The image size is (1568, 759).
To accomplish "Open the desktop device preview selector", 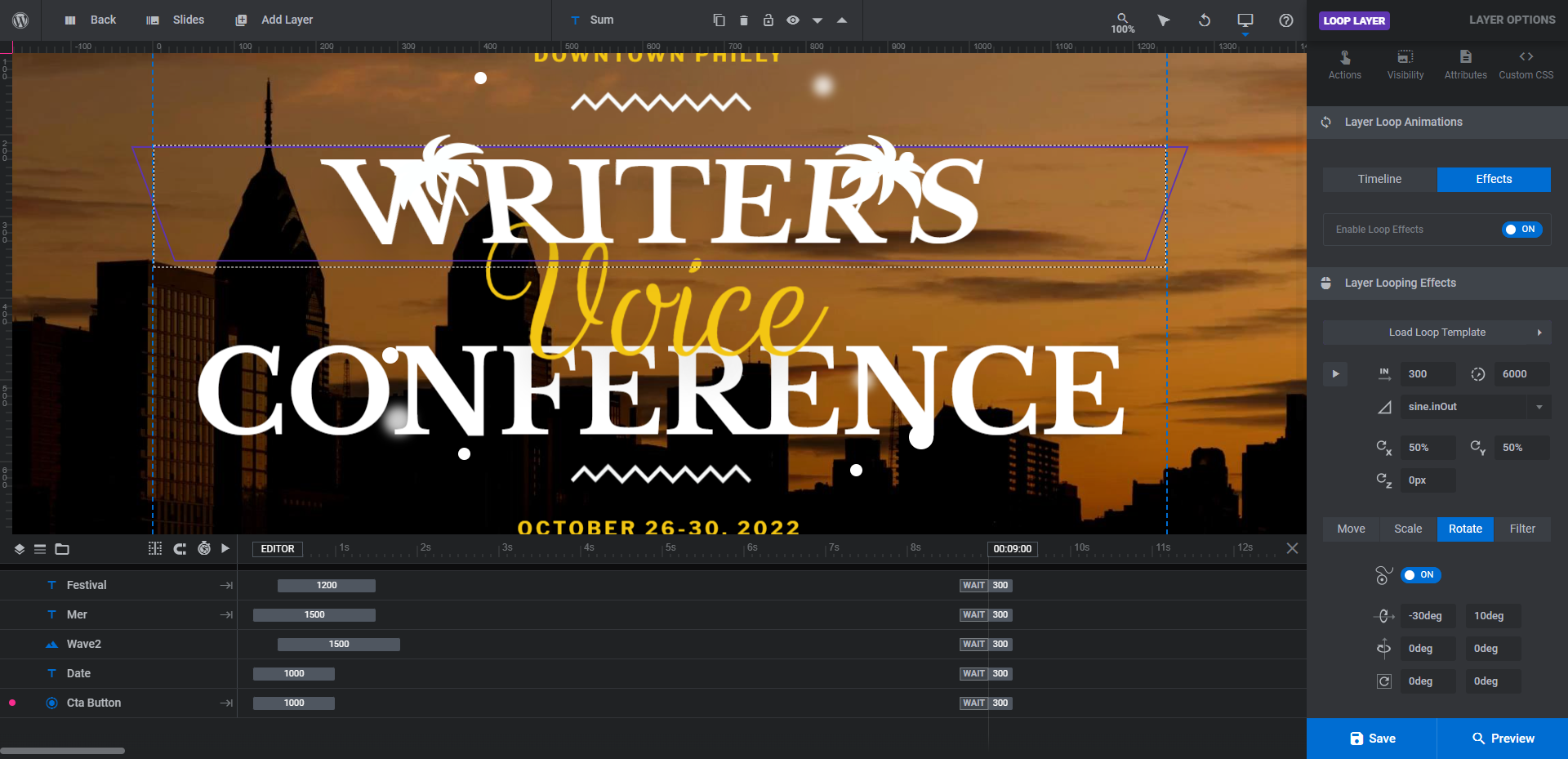I will point(1245,21).
